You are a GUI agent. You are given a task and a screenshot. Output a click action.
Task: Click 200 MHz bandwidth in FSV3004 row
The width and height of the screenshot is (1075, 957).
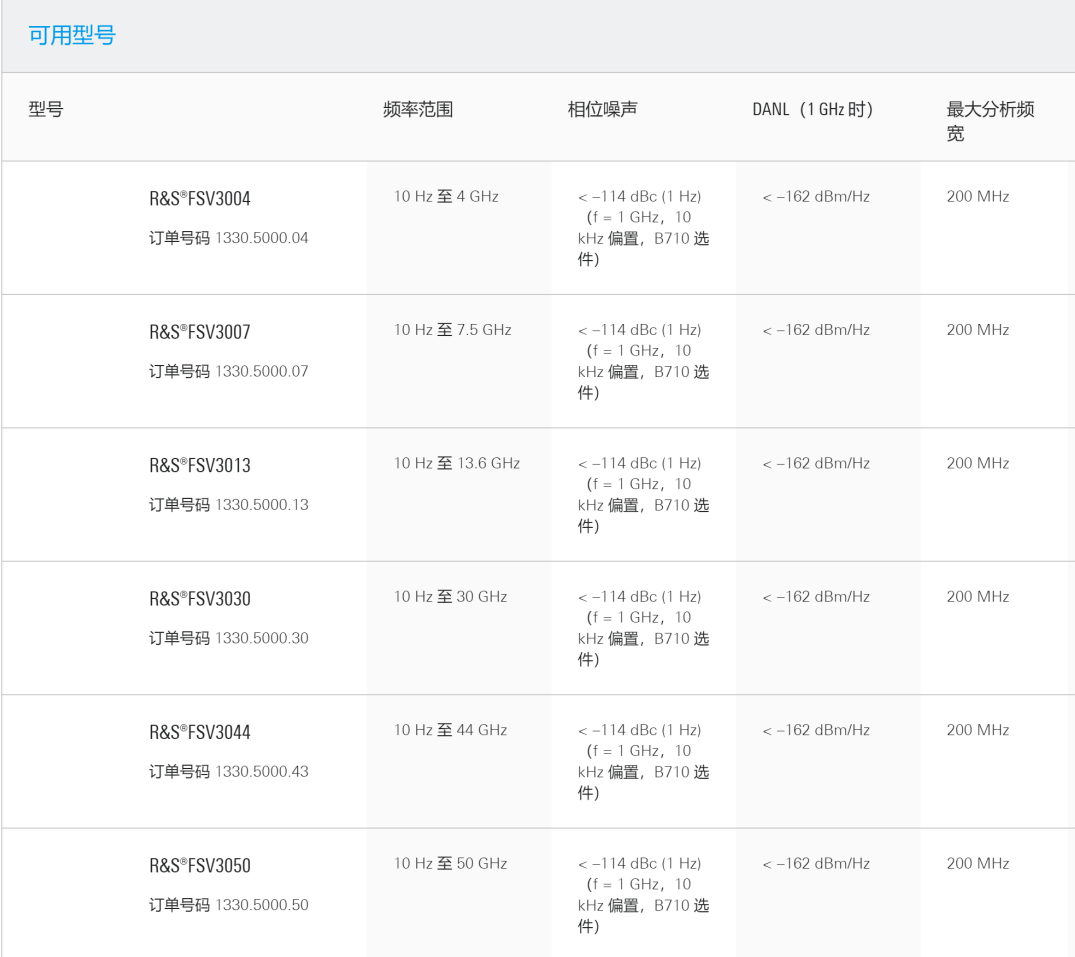pyautogui.click(x=978, y=197)
